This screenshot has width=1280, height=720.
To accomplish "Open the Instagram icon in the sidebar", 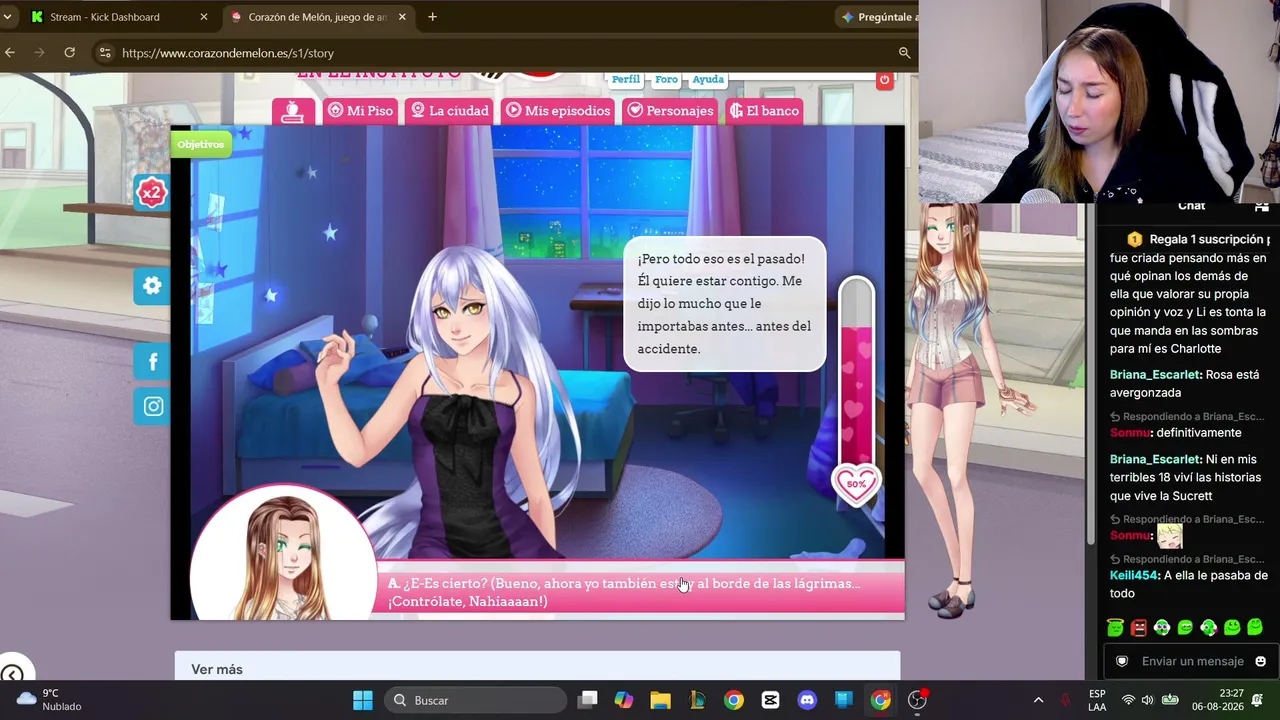I will tap(152, 406).
